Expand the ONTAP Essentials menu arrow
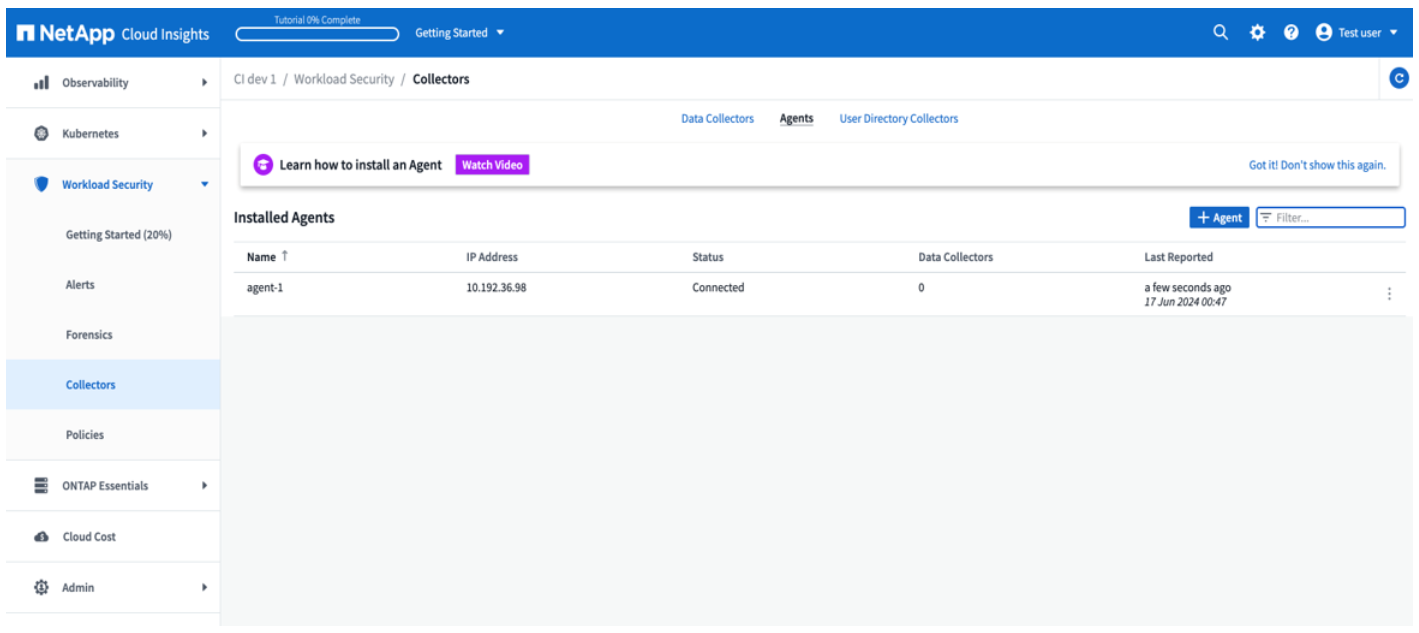Viewport: 1419px width, 633px height. (205, 486)
